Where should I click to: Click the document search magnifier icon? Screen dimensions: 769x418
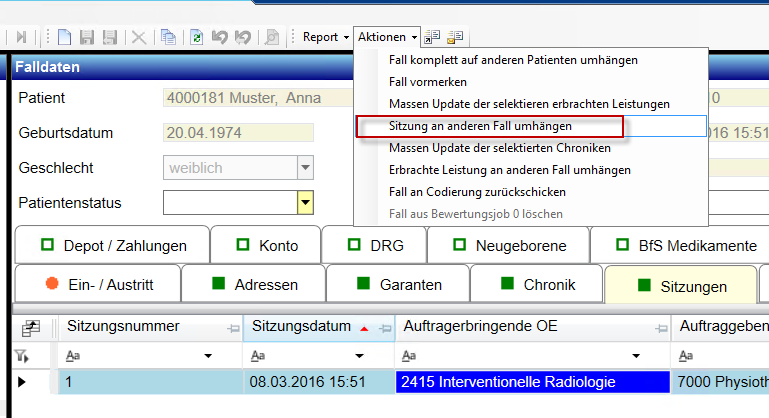(x=271, y=37)
